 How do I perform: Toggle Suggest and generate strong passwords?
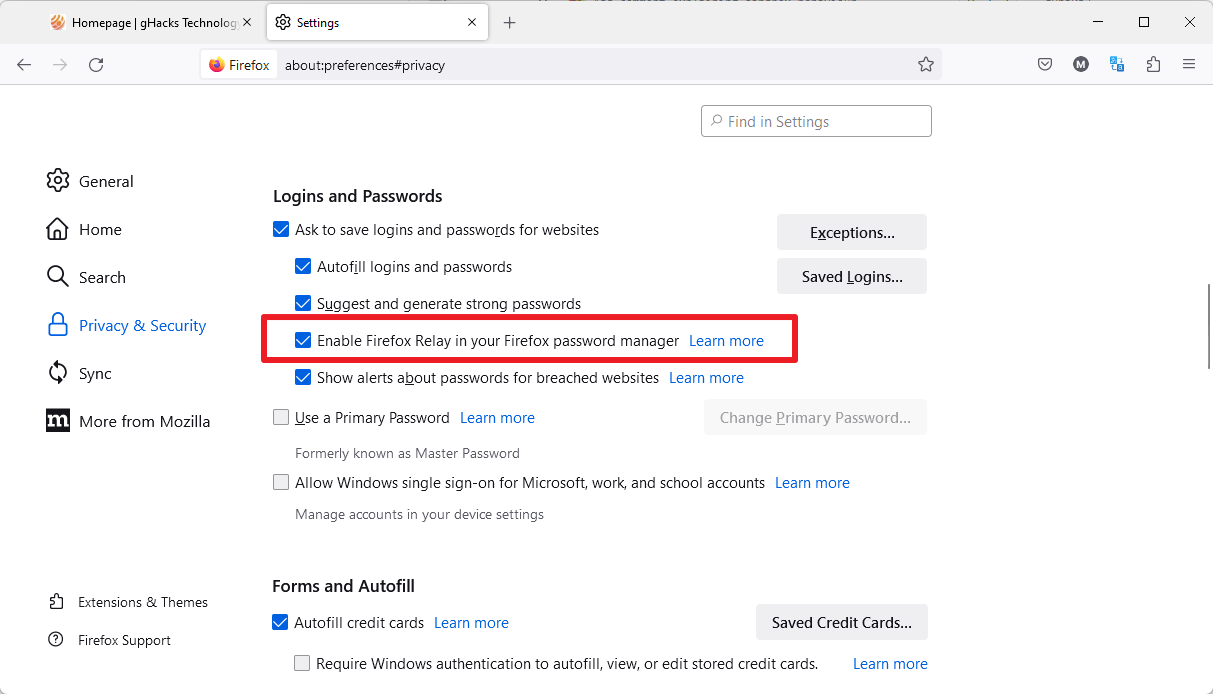coord(303,303)
